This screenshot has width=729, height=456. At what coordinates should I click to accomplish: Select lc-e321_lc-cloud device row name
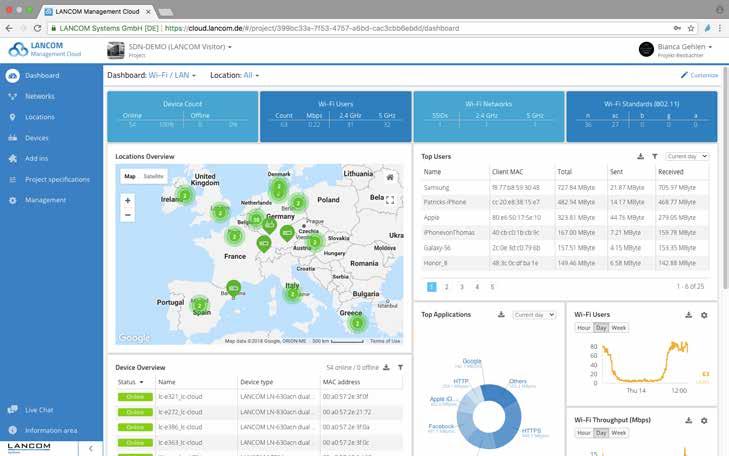click(180, 397)
